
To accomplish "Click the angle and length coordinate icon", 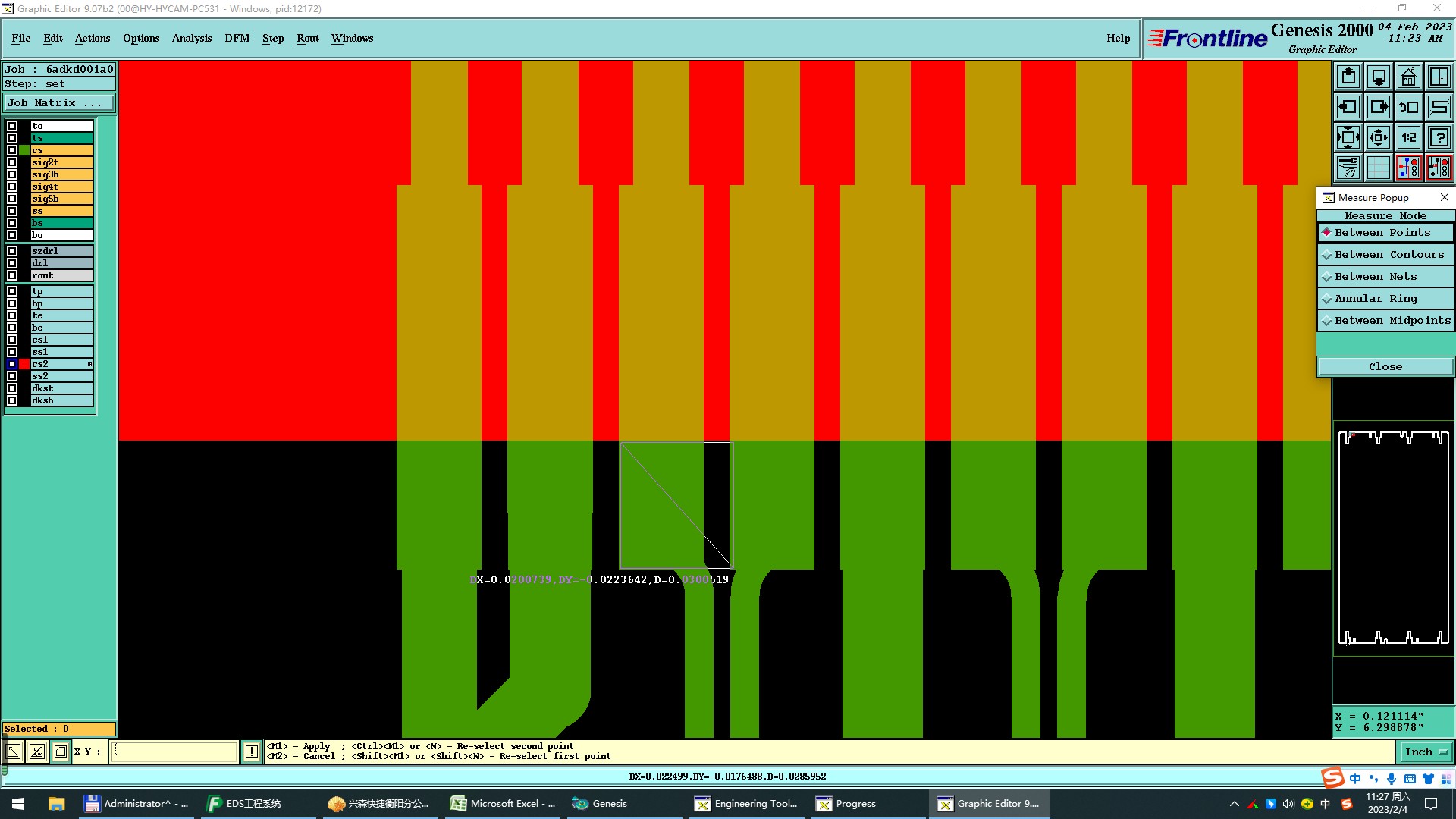I will coord(36,752).
